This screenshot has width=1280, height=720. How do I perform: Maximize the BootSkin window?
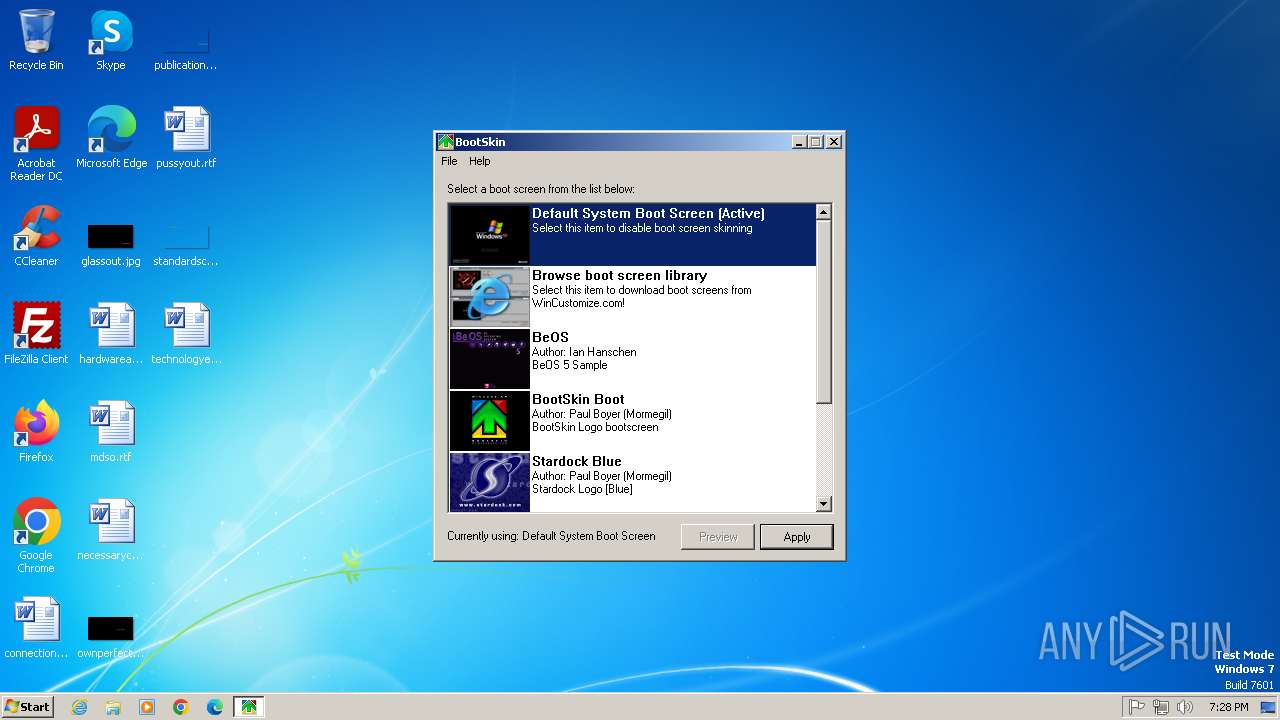point(815,142)
